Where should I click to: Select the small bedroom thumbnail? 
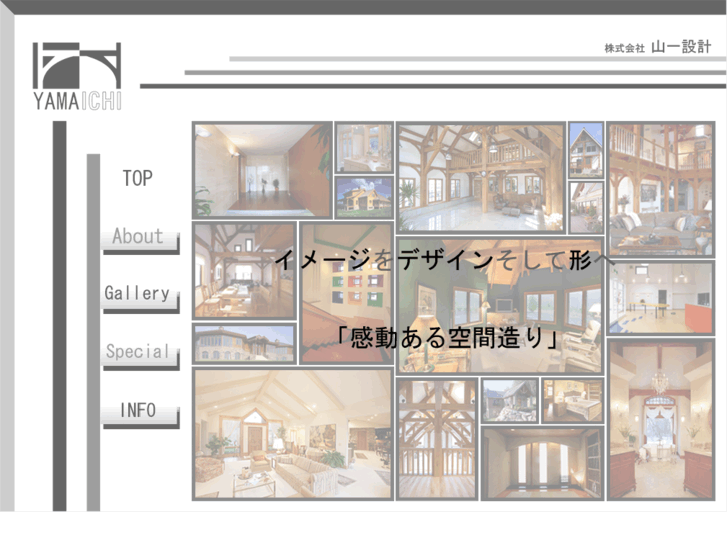(573, 400)
